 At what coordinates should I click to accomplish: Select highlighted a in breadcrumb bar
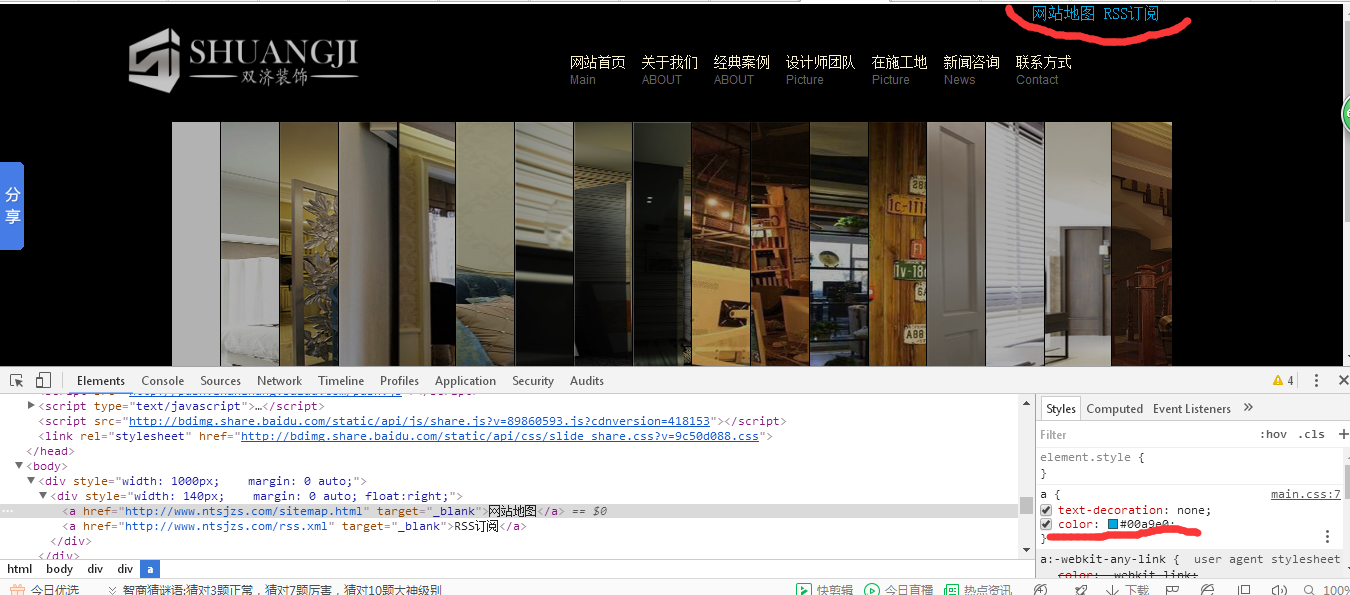coord(150,569)
